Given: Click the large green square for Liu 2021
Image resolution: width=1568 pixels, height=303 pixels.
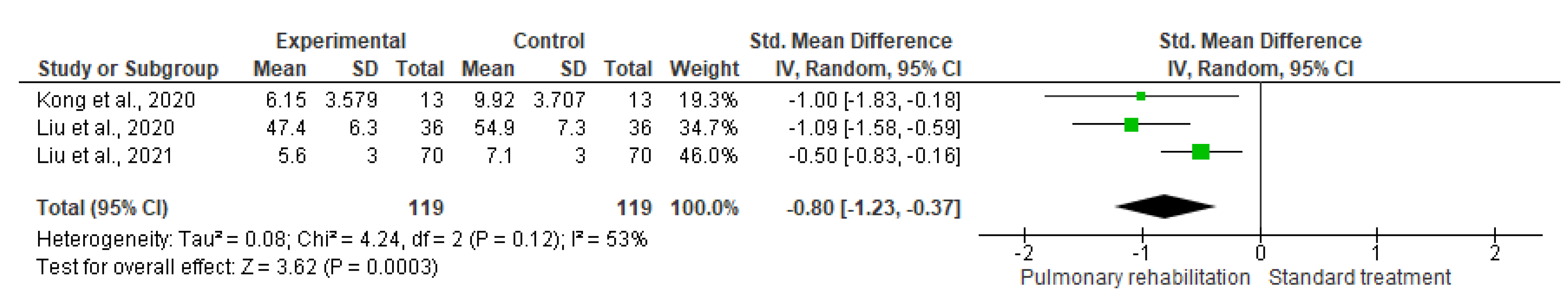Looking at the screenshot, I should click(x=1200, y=152).
